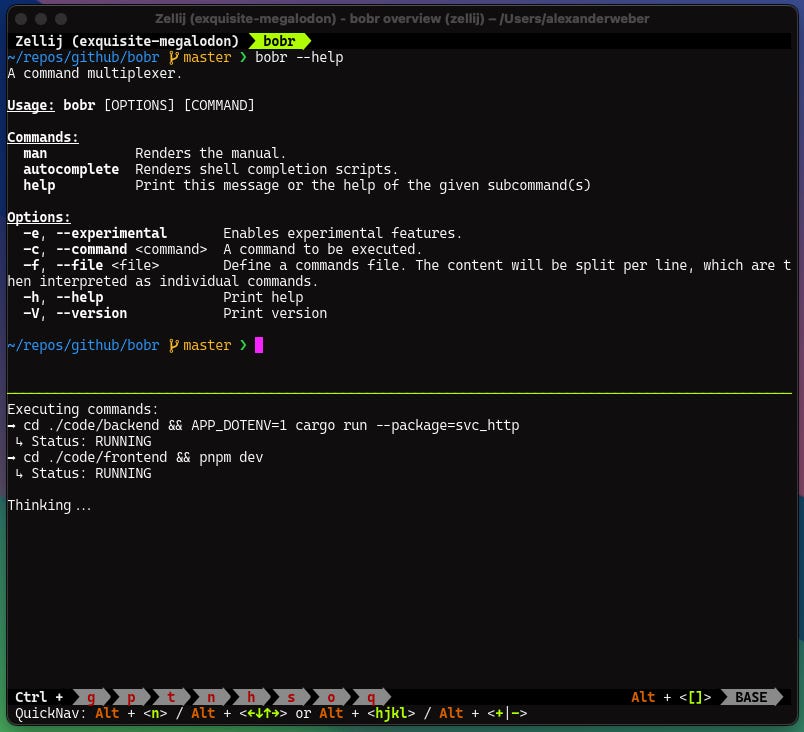Viewport: 804px width, 732px height.
Task: Click the '--command <command>' option
Action: coord(131,249)
